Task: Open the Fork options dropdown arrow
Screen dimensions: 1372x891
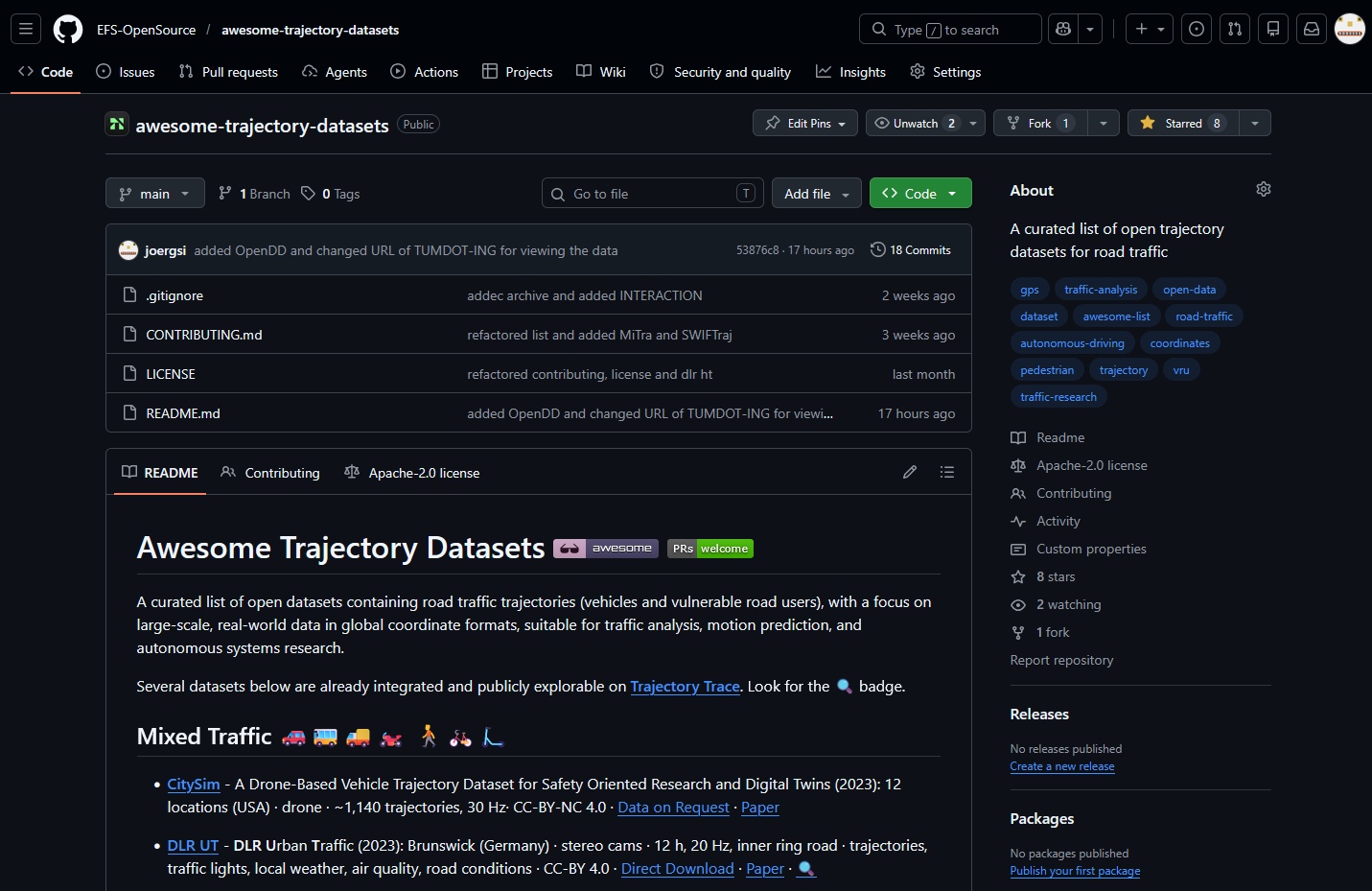Action: coord(1104,123)
